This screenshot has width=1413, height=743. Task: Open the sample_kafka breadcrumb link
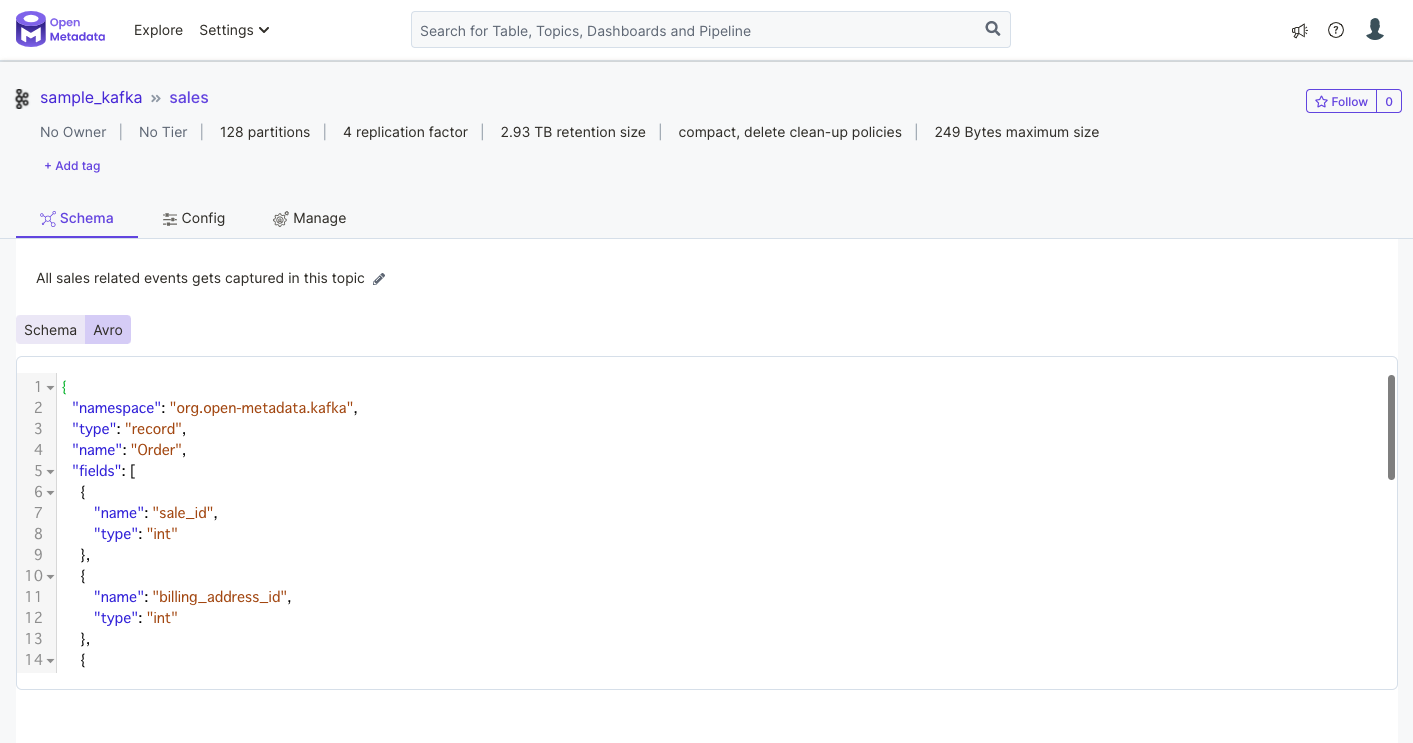tap(91, 98)
